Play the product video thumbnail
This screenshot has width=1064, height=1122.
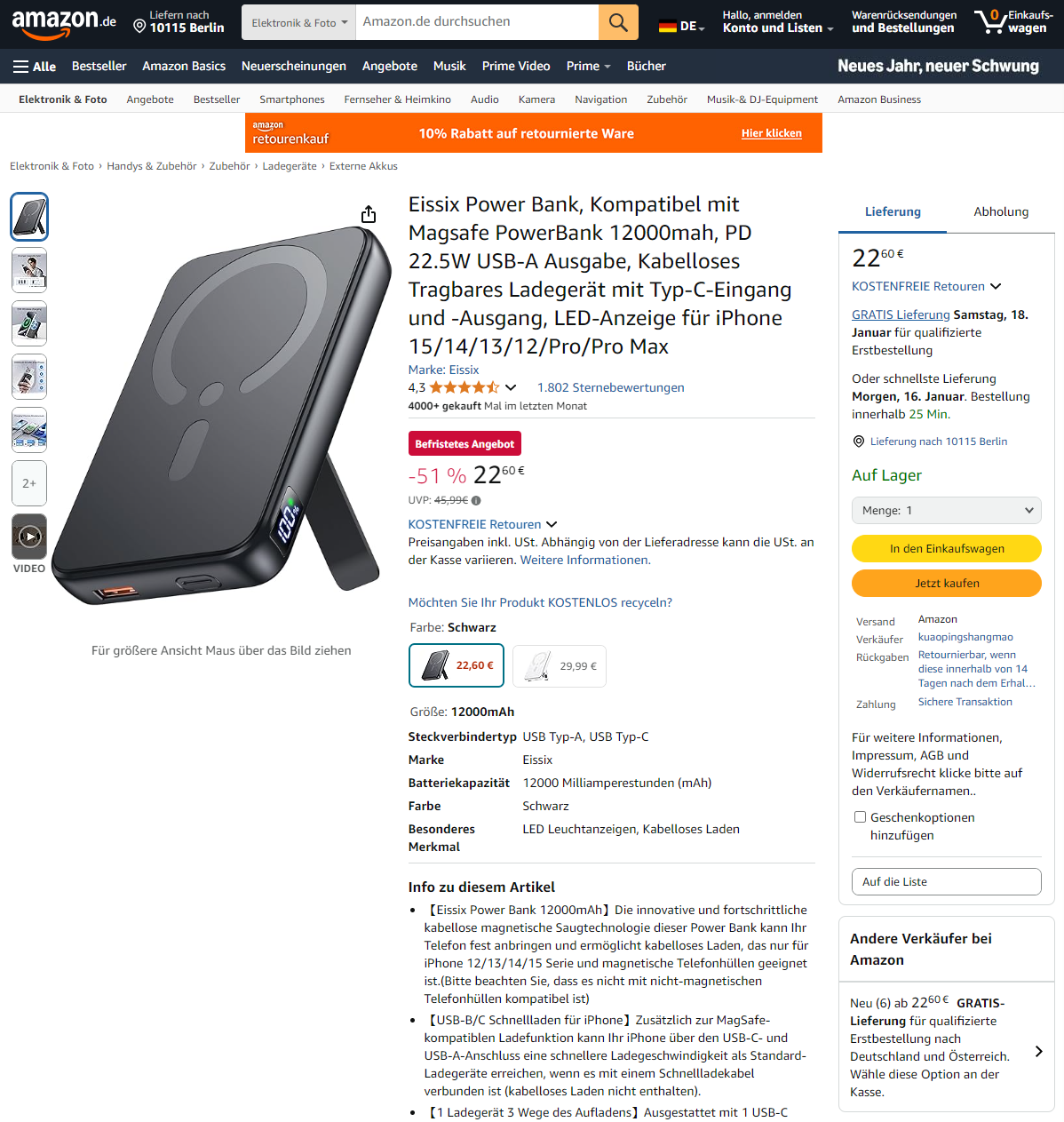[x=29, y=537]
